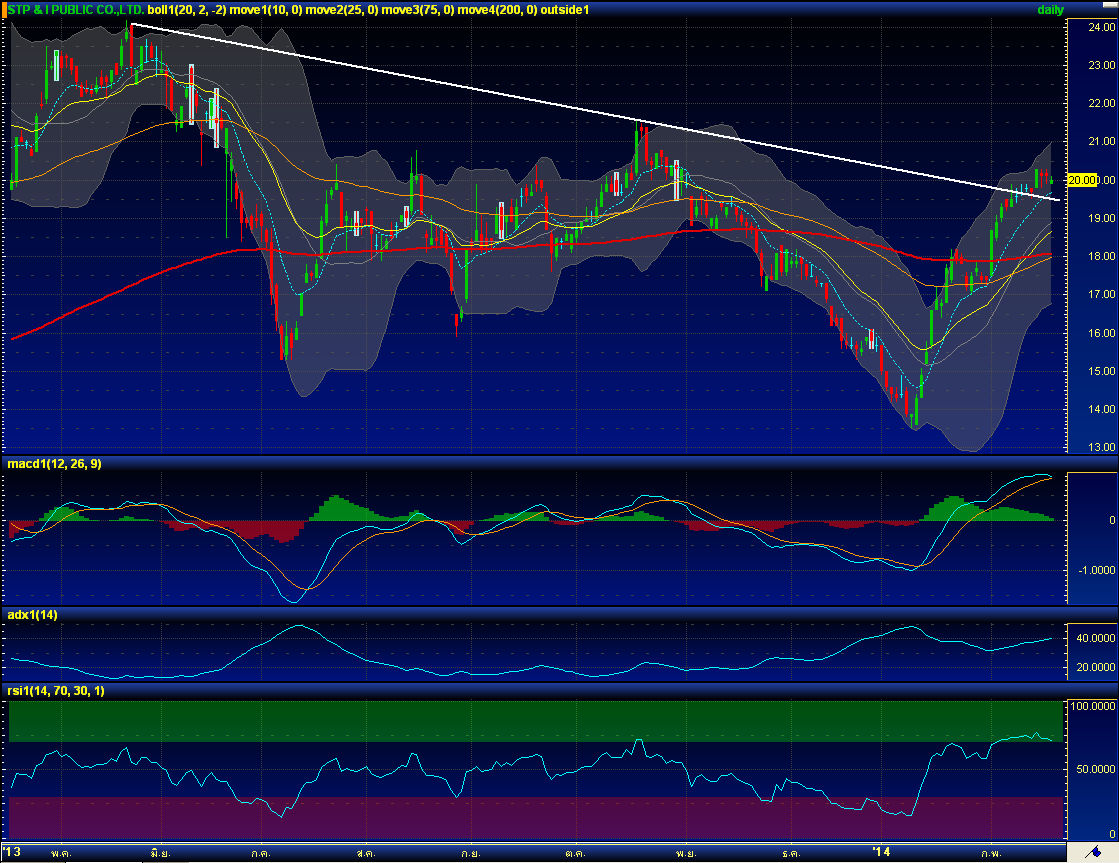The width and height of the screenshot is (1119, 863).
Task: Click the daily timeframe label
Action: point(1050,10)
